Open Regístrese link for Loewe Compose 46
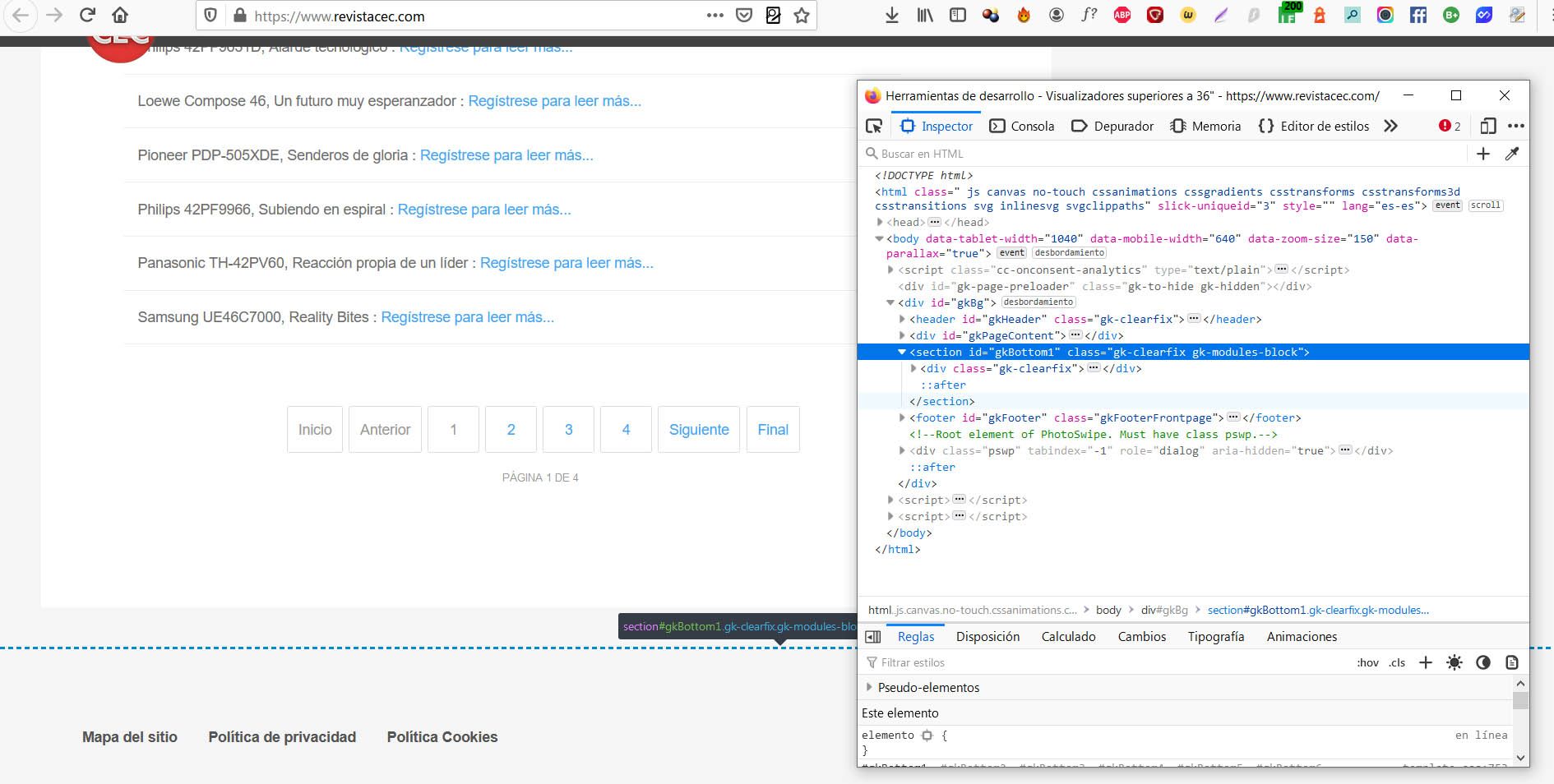This screenshot has height=784, width=1554. [554, 101]
